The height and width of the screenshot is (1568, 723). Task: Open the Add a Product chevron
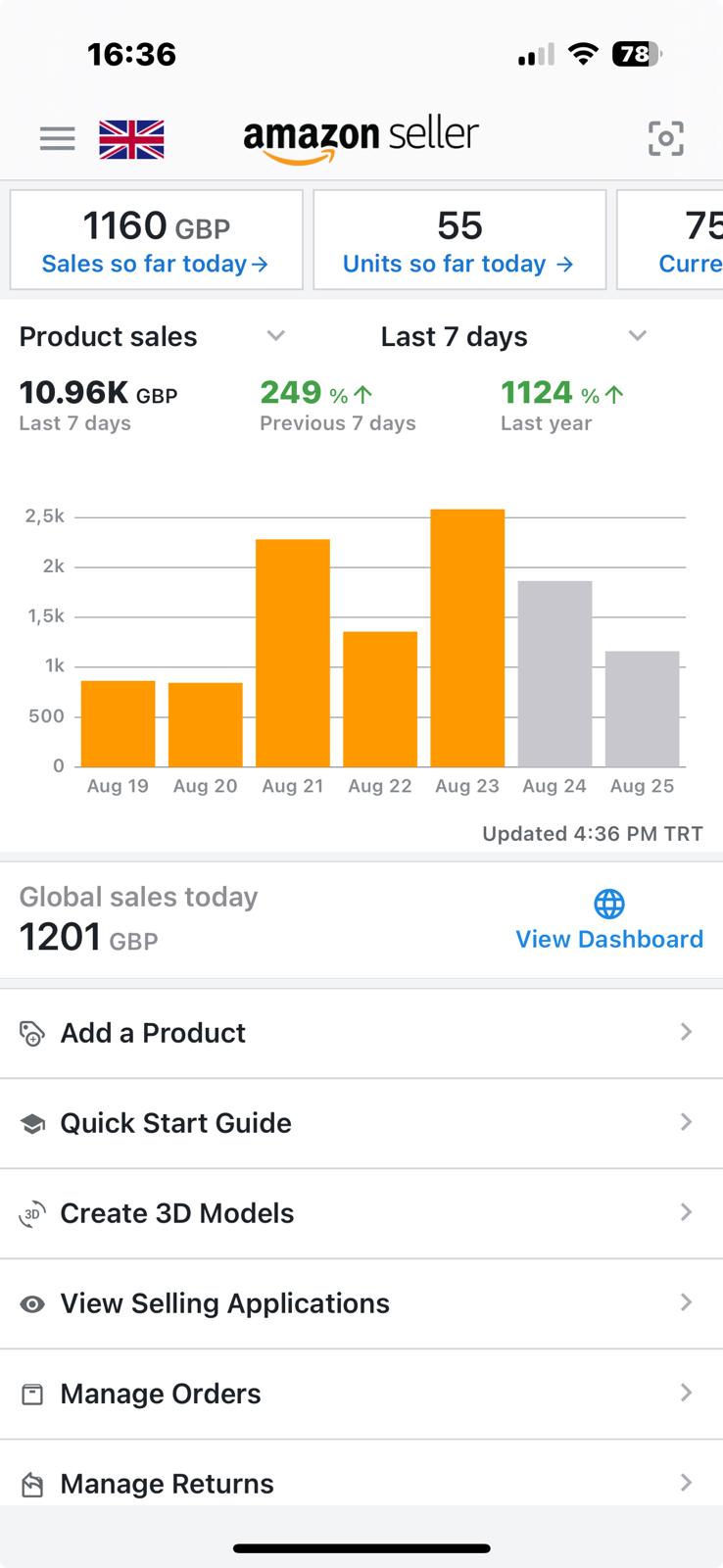pyautogui.click(x=687, y=1032)
